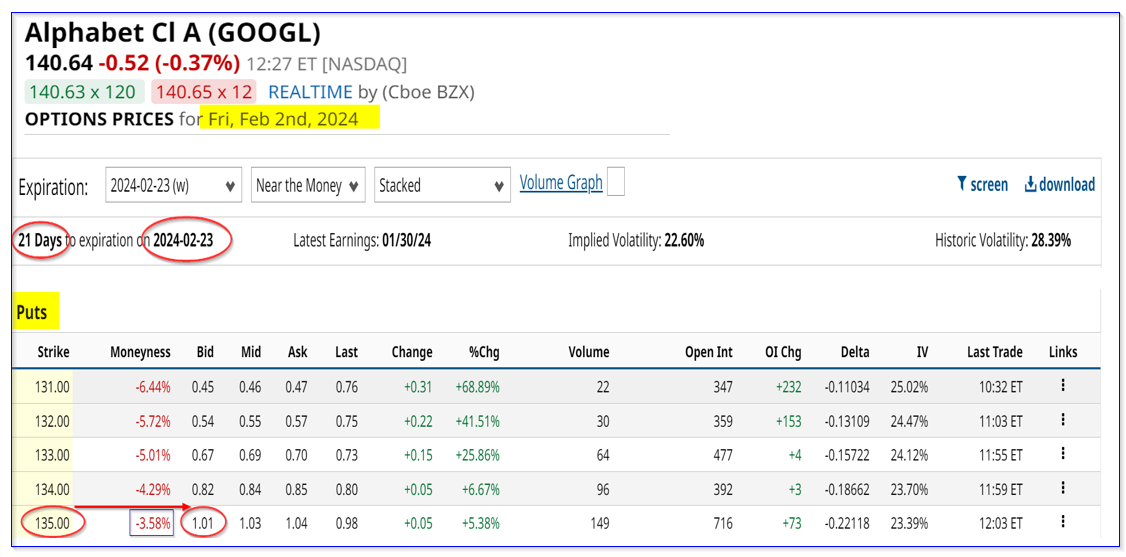Click the screen filter icon
Image resolution: width=1126 pixels, height=557 pixels.
click(x=962, y=184)
